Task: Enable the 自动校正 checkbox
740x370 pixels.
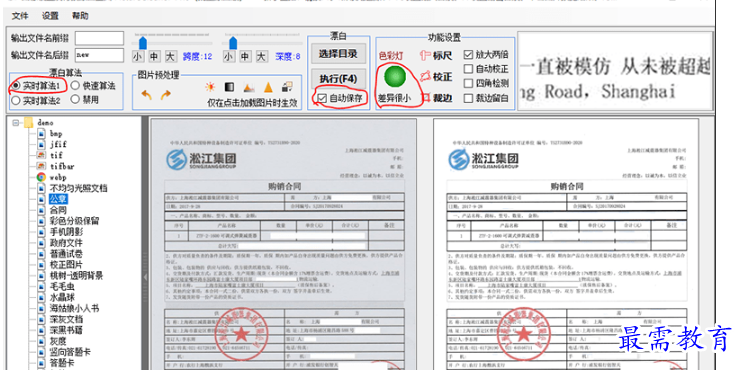Action: pyautogui.click(x=468, y=69)
